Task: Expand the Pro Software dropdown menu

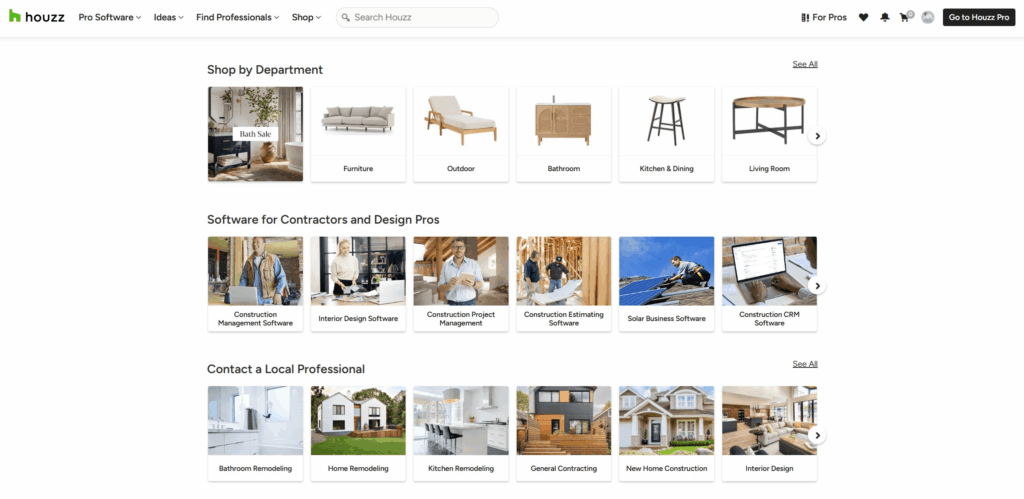Action: click(110, 17)
